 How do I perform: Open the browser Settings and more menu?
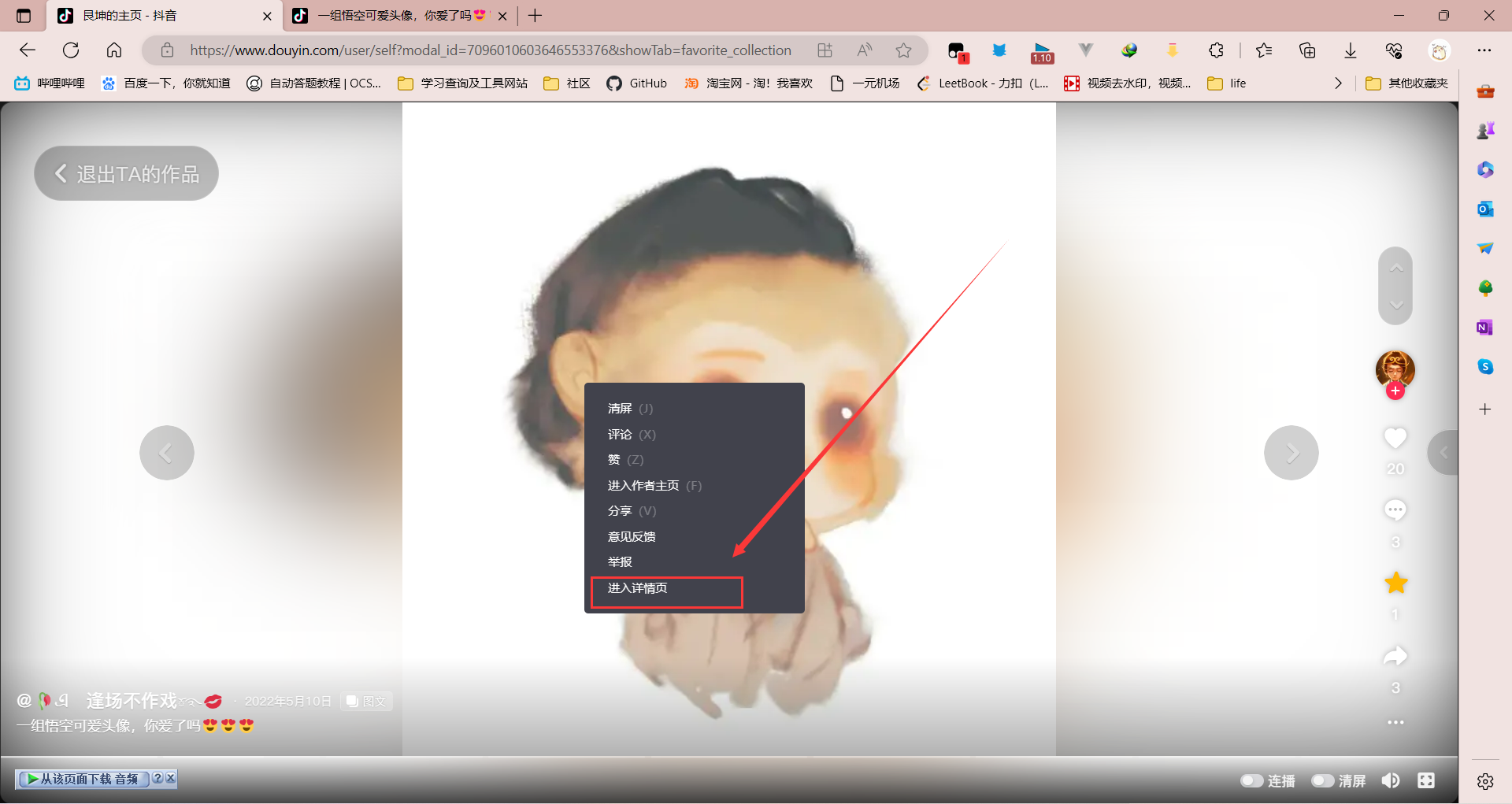1484,50
